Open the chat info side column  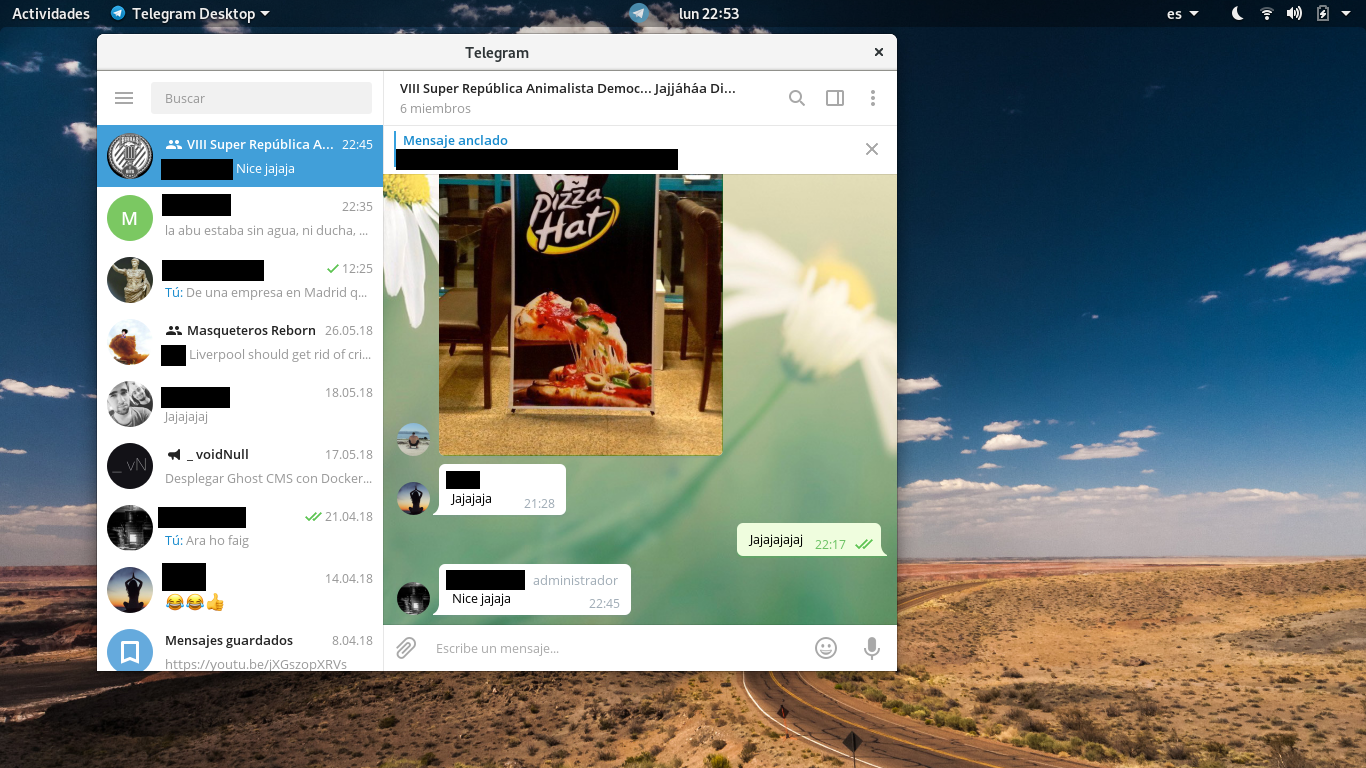[x=835, y=98]
